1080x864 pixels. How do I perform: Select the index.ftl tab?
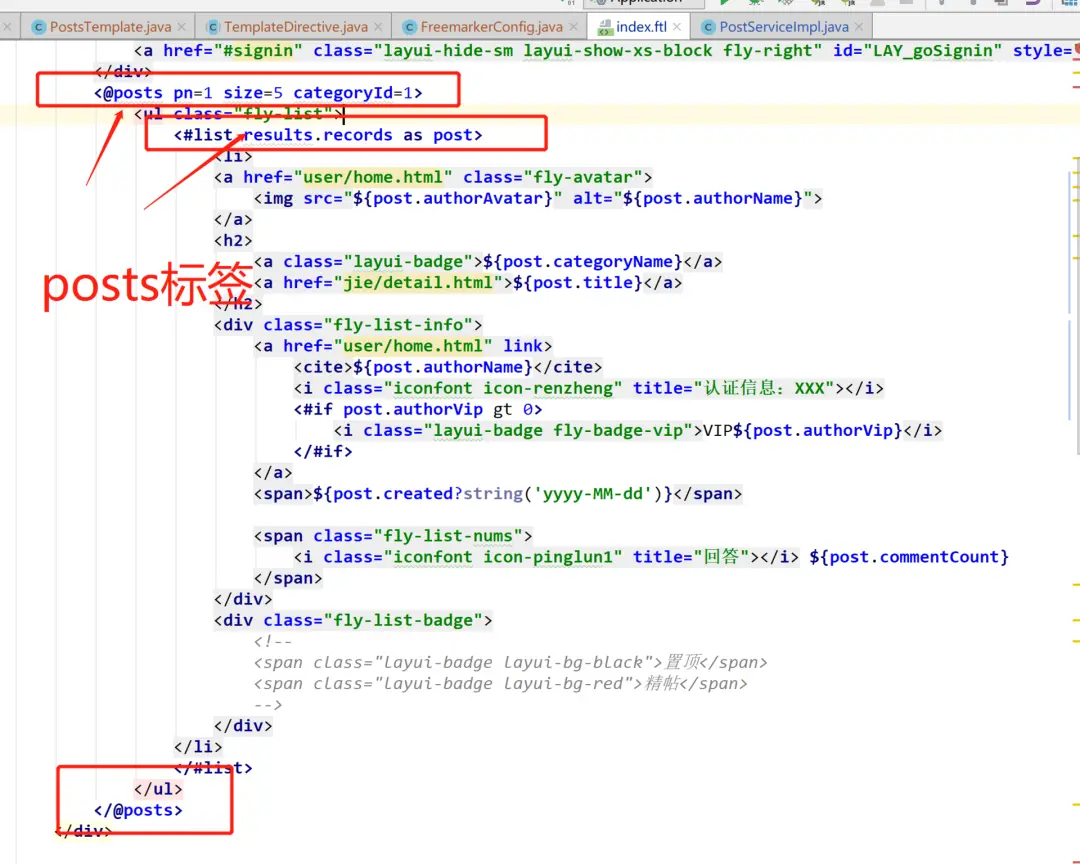[x=641, y=27]
